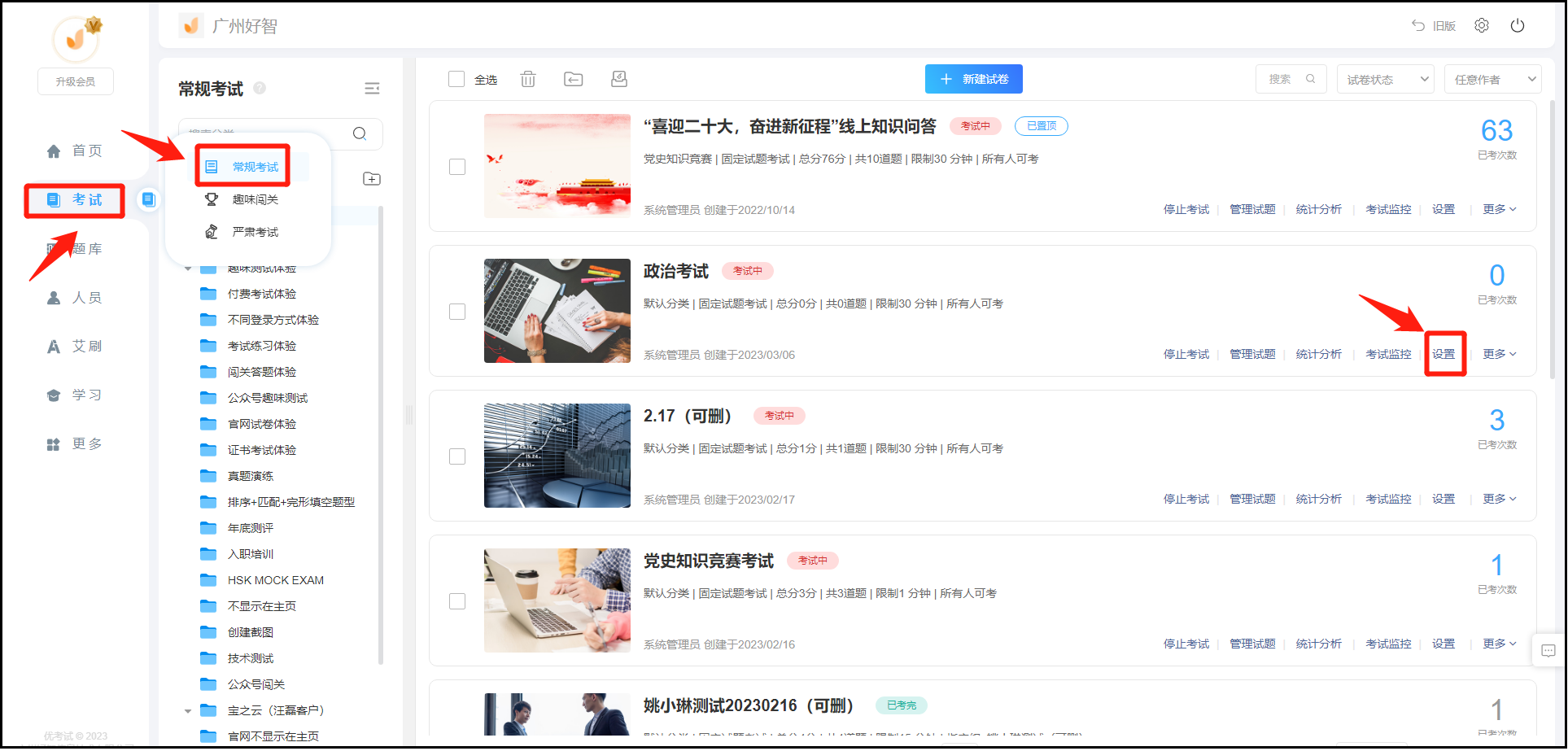The height and width of the screenshot is (751, 1568).
Task: Open the 学习 learning section
Action: click(x=75, y=395)
